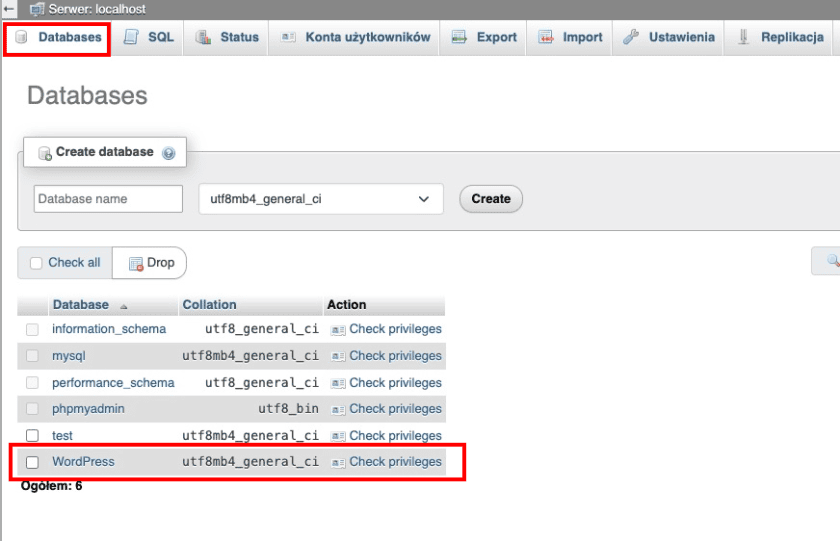The image size is (840, 541).
Task: Click the privileges icon in phpmyadmin row
Action: pos(338,410)
